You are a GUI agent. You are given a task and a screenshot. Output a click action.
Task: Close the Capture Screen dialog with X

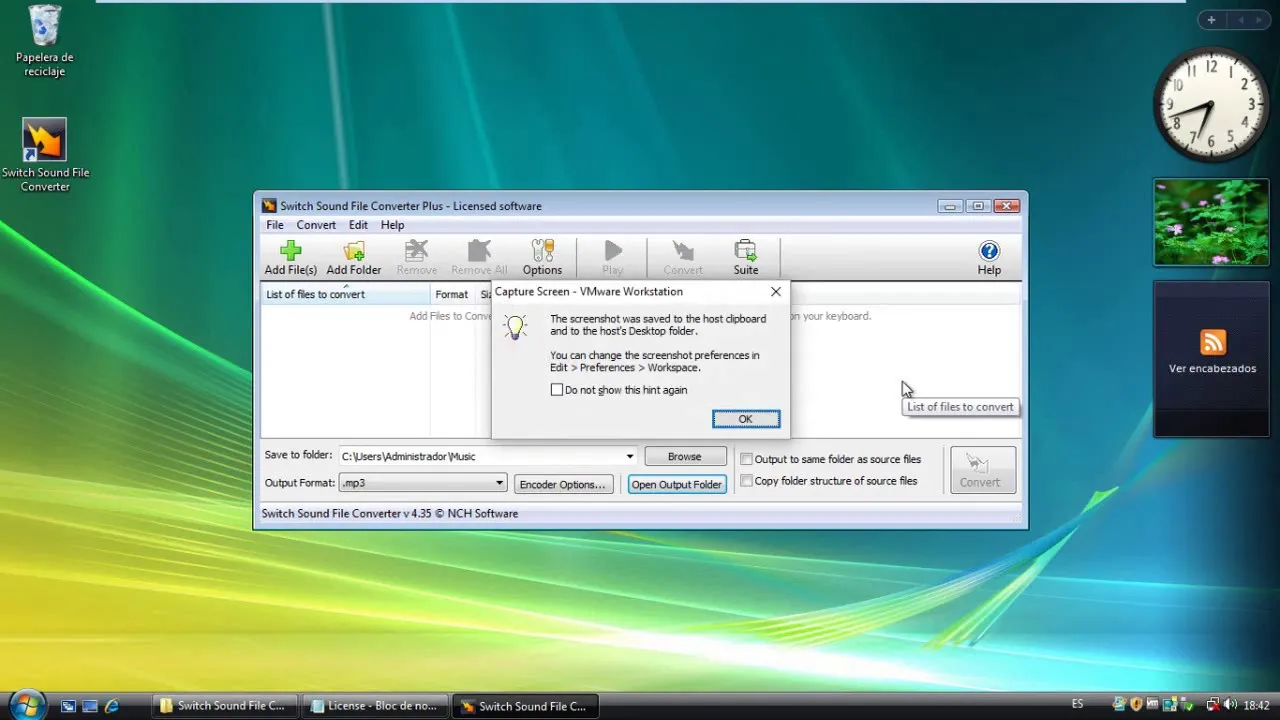pyautogui.click(x=775, y=292)
